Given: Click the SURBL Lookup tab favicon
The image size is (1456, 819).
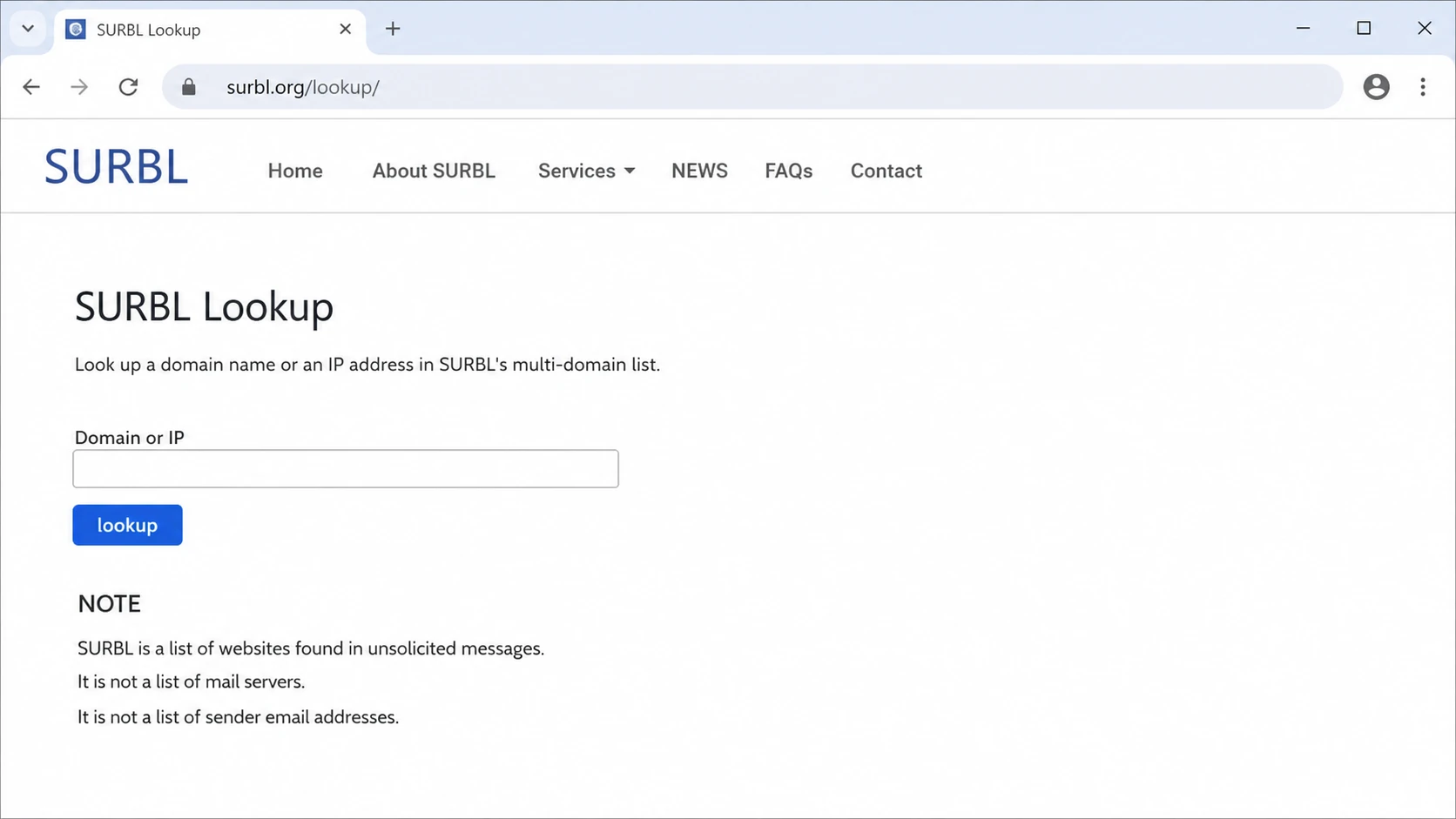Looking at the screenshot, I should (x=76, y=30).
